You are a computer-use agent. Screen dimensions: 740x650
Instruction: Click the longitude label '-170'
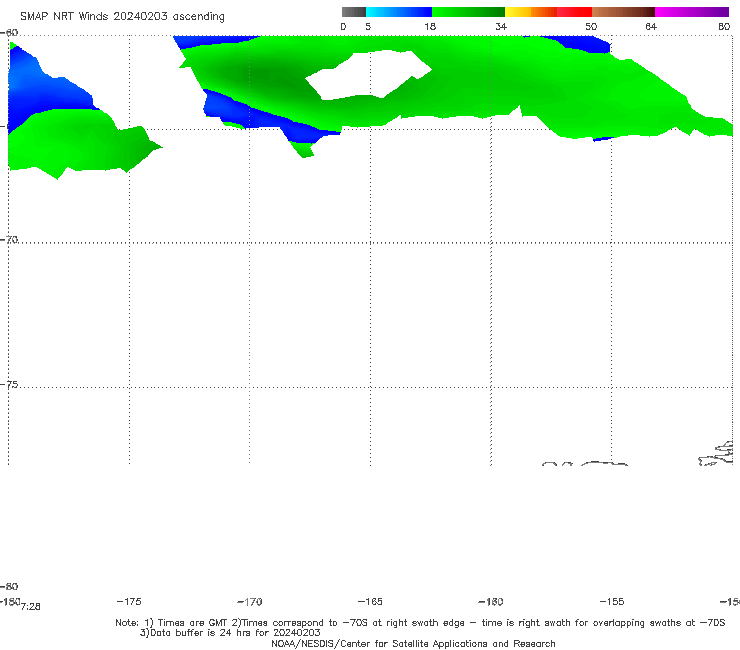249,602
